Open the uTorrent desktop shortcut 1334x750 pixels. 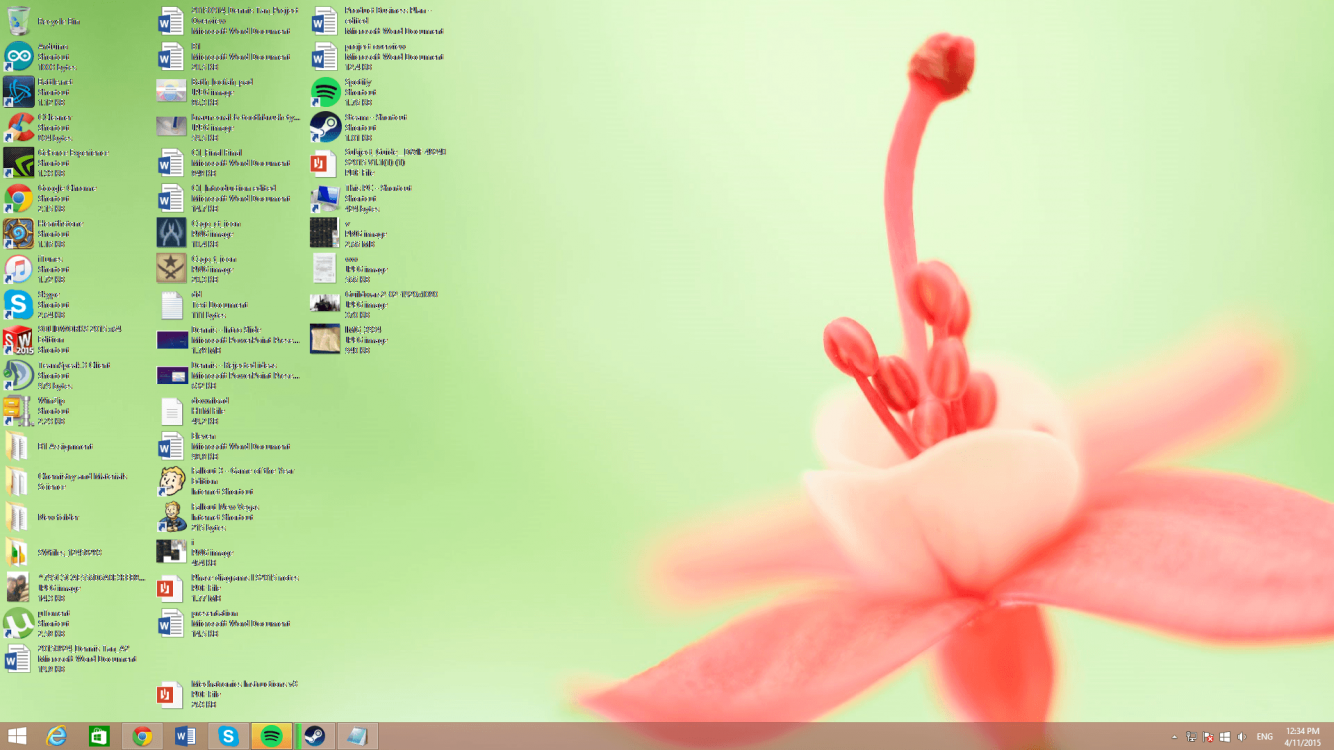pyautogui.click(x=16, y=622)
